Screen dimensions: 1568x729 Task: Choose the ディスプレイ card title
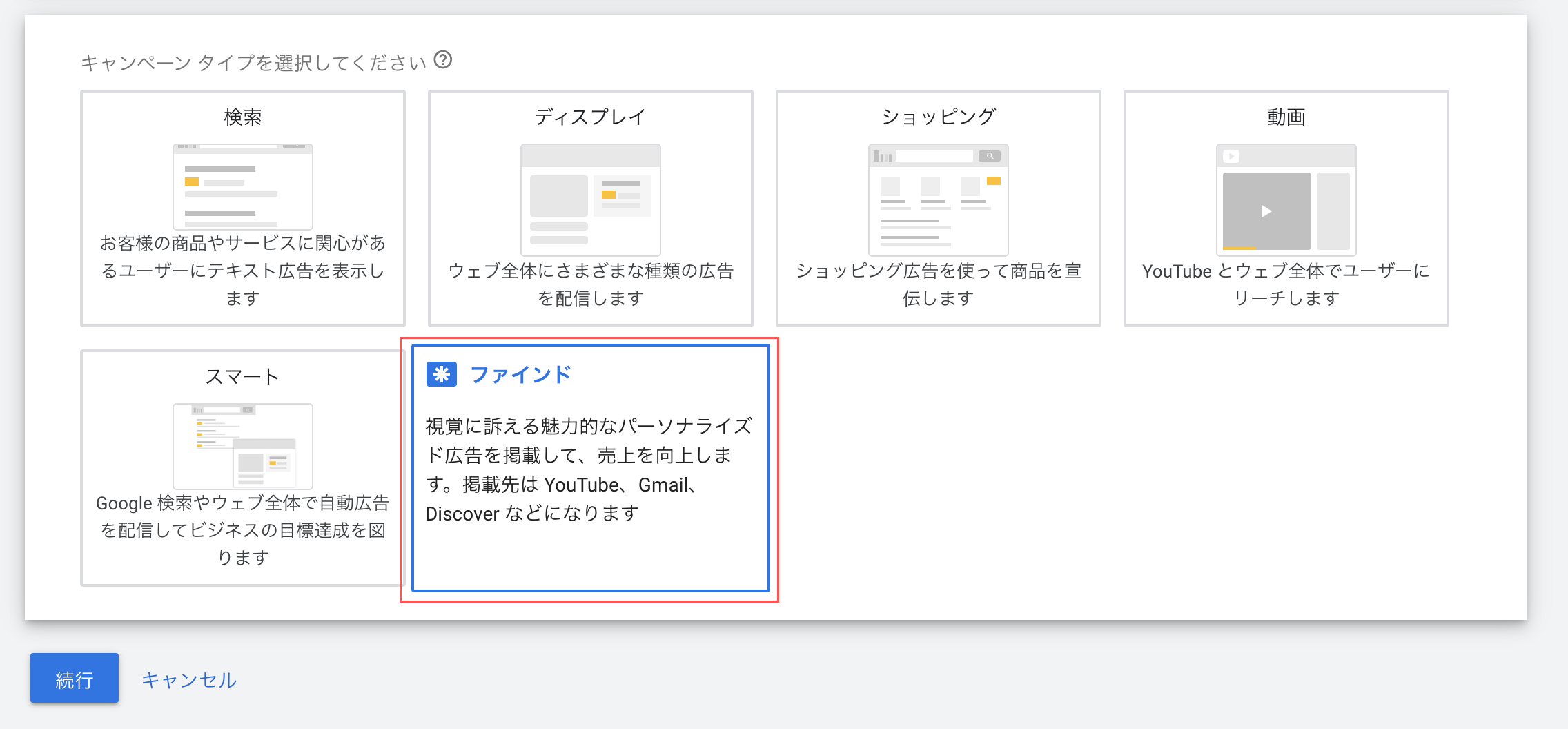[591, 117]
